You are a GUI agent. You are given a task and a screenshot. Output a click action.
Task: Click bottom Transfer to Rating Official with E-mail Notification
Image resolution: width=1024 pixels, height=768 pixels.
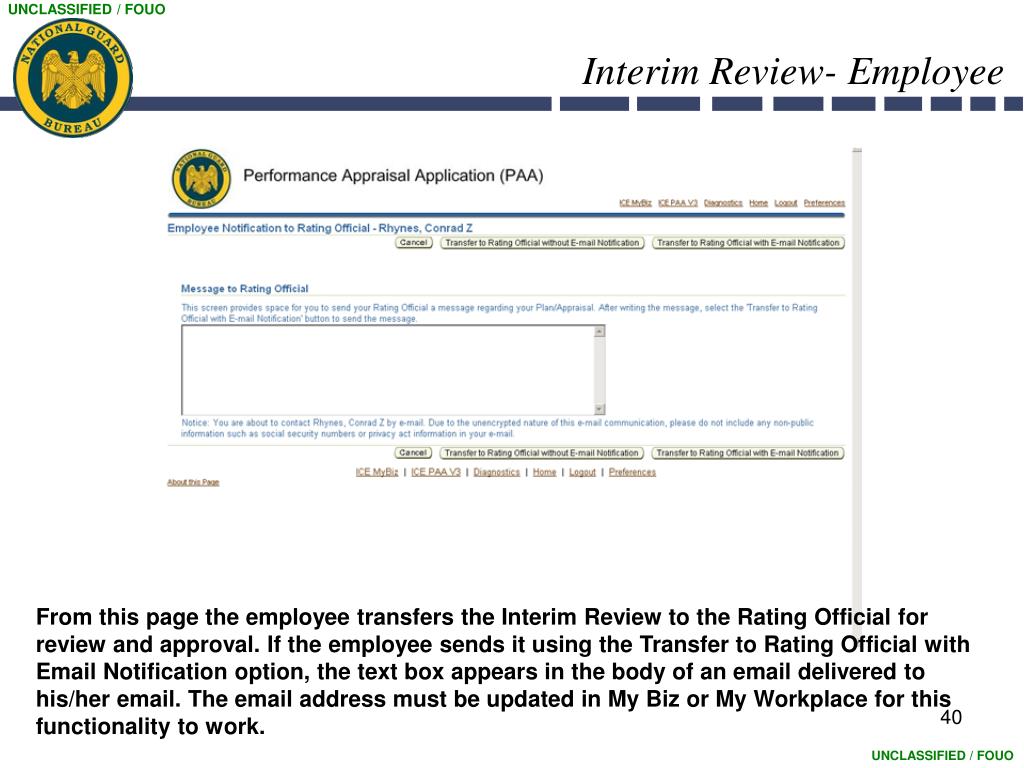coord(747,453)
